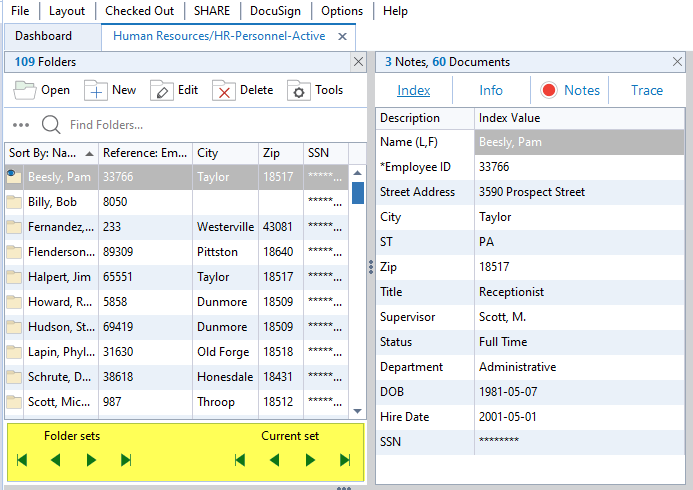Jump to first item in current set

pyautogui.click(x=240, y=460)
